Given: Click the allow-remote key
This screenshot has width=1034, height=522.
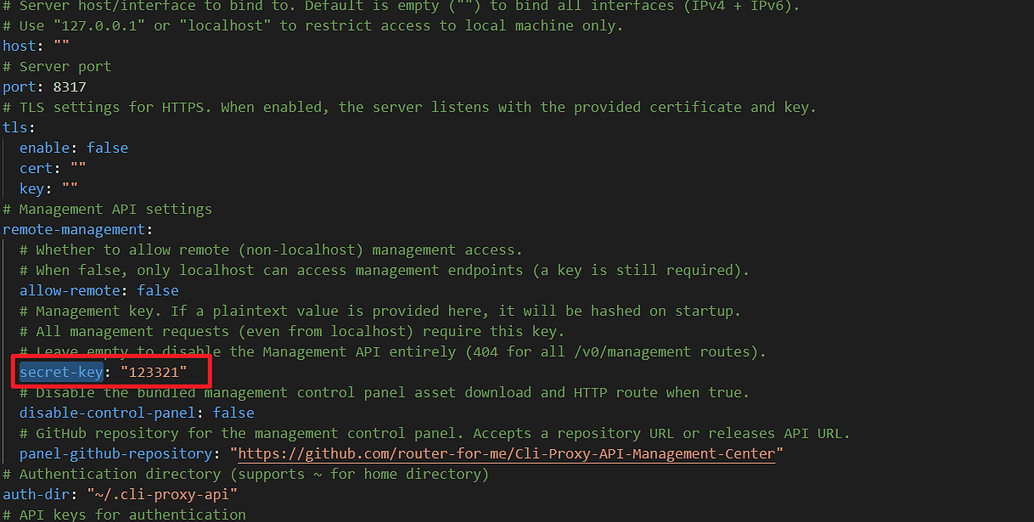Looking at the screenshot, I should click(x=70, y=291).
